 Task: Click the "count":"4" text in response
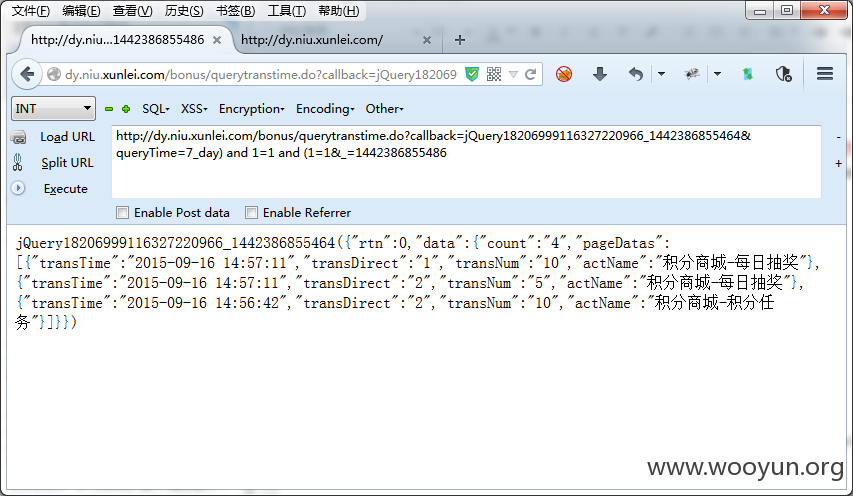[523, 243]
